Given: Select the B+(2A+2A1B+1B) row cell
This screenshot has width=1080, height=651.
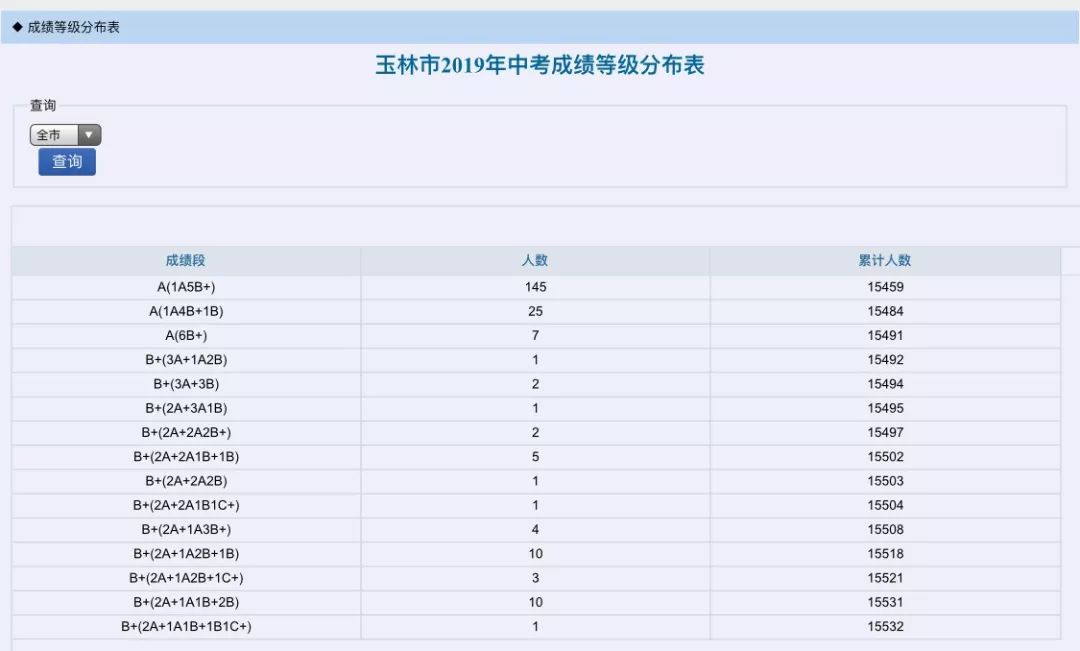Looking at the screenshot, I should pos(186,457).
